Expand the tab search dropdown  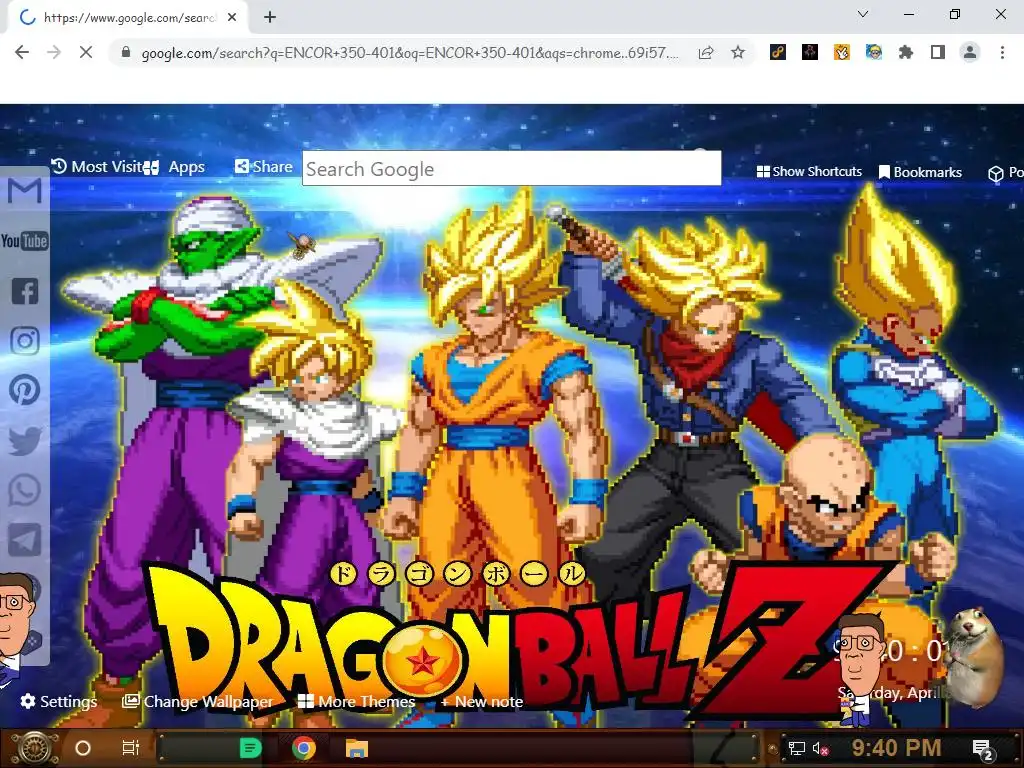(863, 14)
